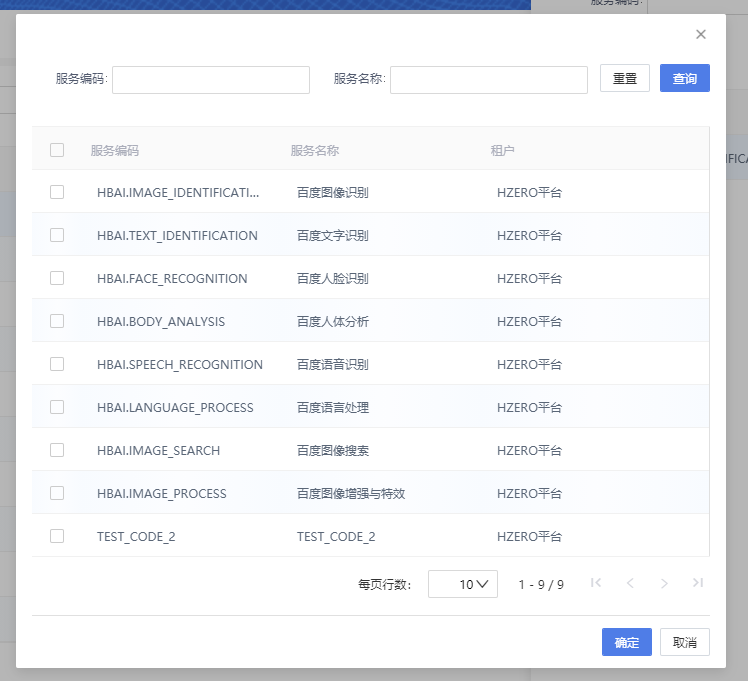Select the TEST_CODE_2 row checkbox
748x681 pixels.
click(x=57, y=536)
